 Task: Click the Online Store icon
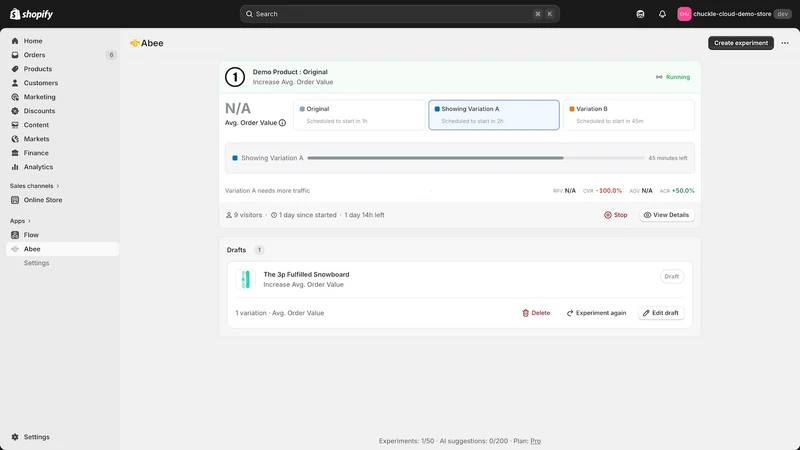click(x=15, y=200)
